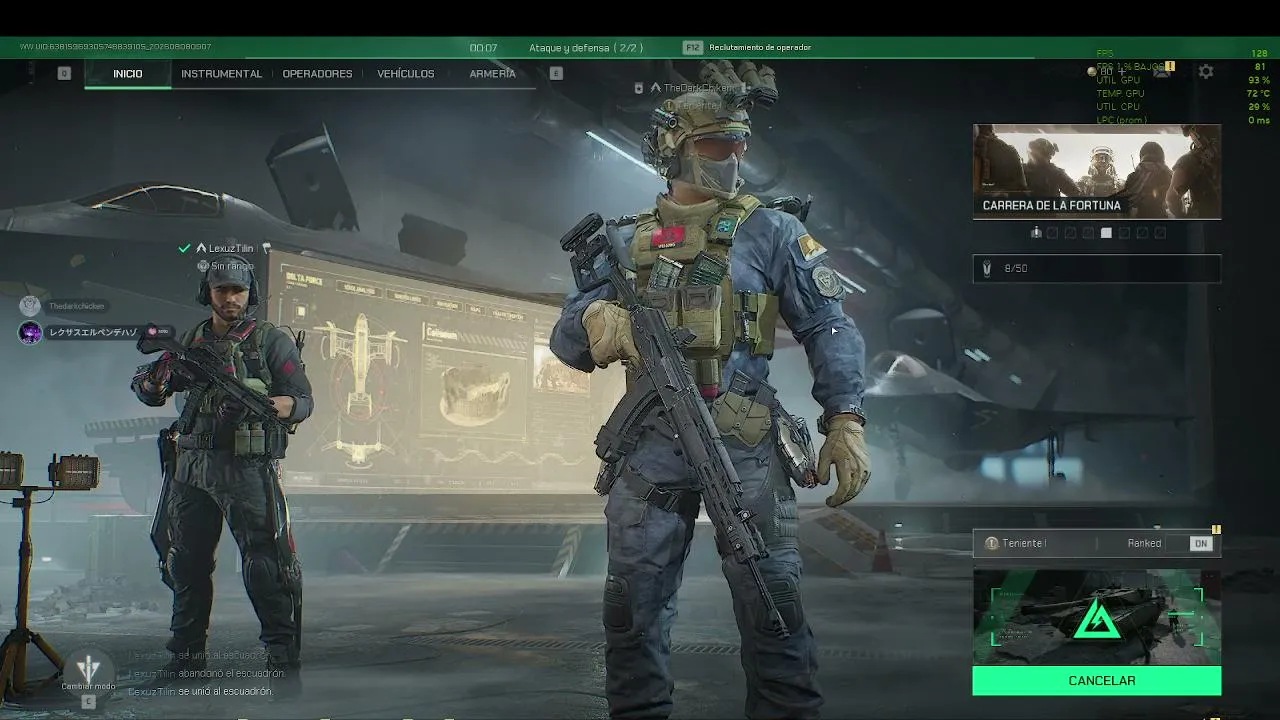Viewport: 1280px width, 720px height.
Task: Click the yellow alert badge above Ranked
Action: pos(1217,529)
